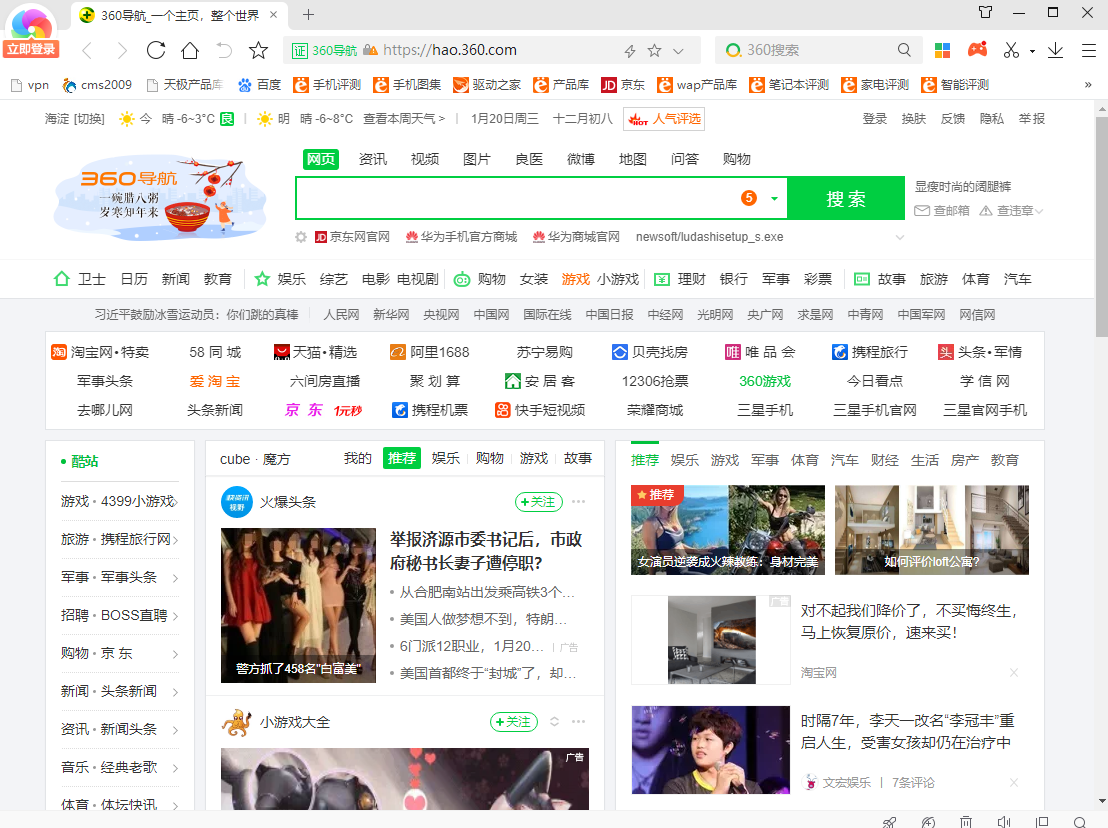
Task: Open the 百度 bookmark
Action: coord(259,85)
